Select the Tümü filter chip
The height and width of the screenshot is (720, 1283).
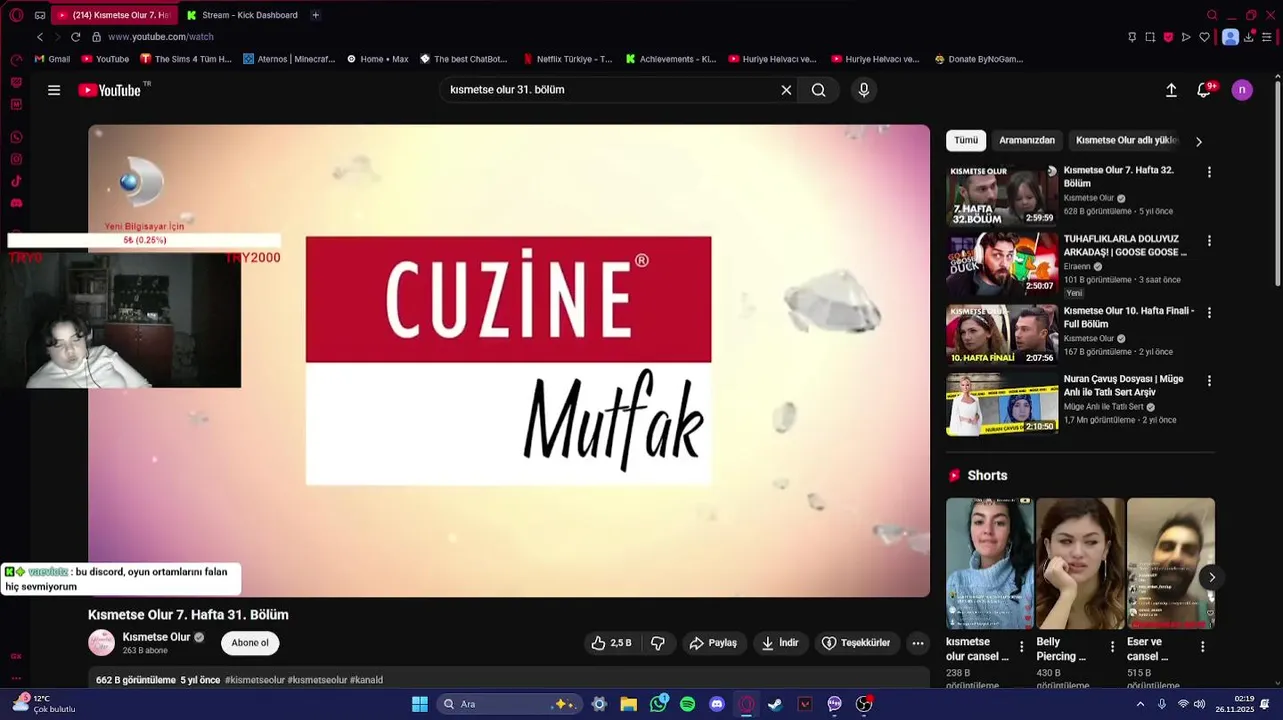pyautogui.click(x=966, y=141)
